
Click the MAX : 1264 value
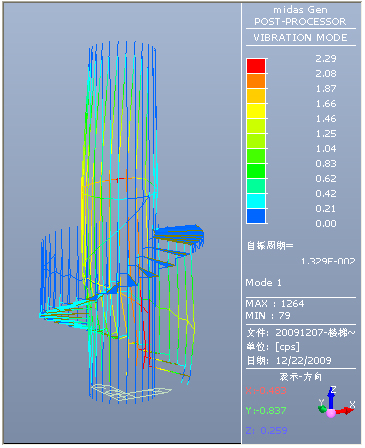pos(275,303)
